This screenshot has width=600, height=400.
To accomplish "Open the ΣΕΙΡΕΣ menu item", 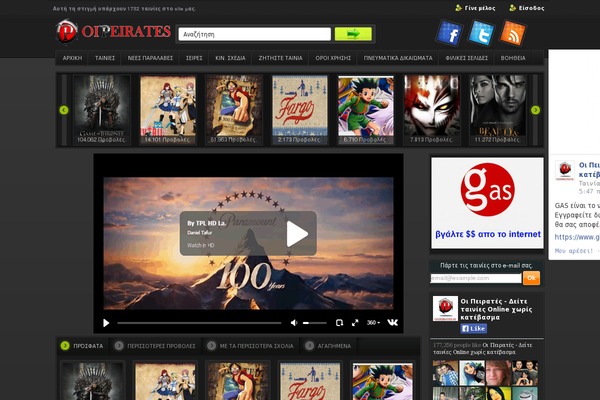I will coord(194,58).
